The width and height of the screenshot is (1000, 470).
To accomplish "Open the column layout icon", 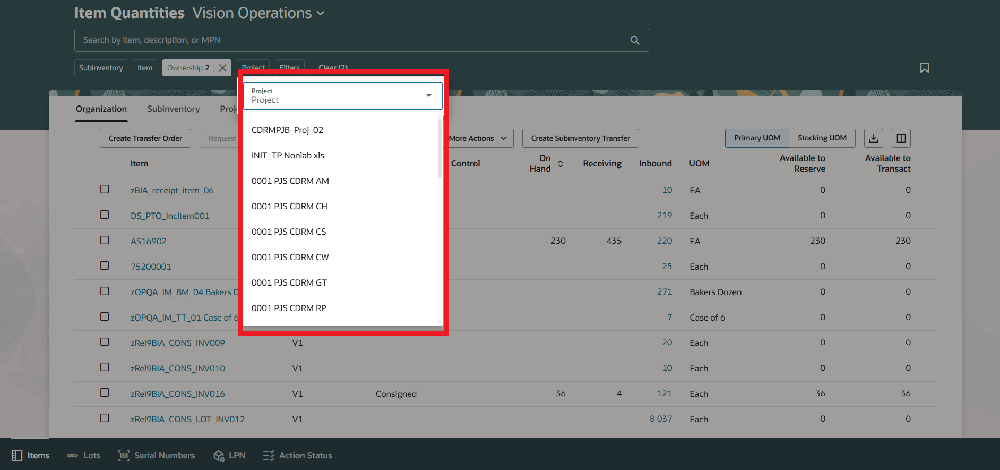I will click(x=900, y=138).
